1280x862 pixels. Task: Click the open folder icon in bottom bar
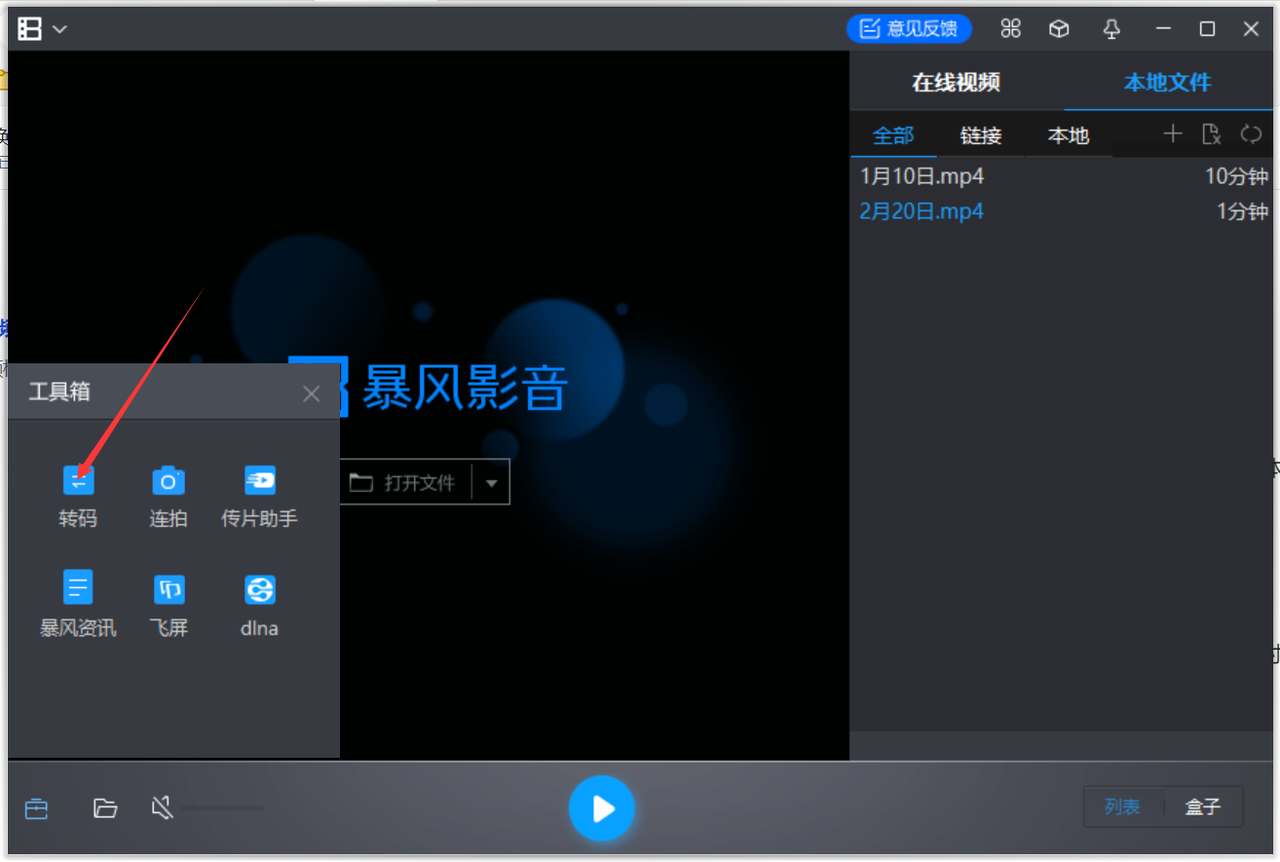[x=105, y=808]
